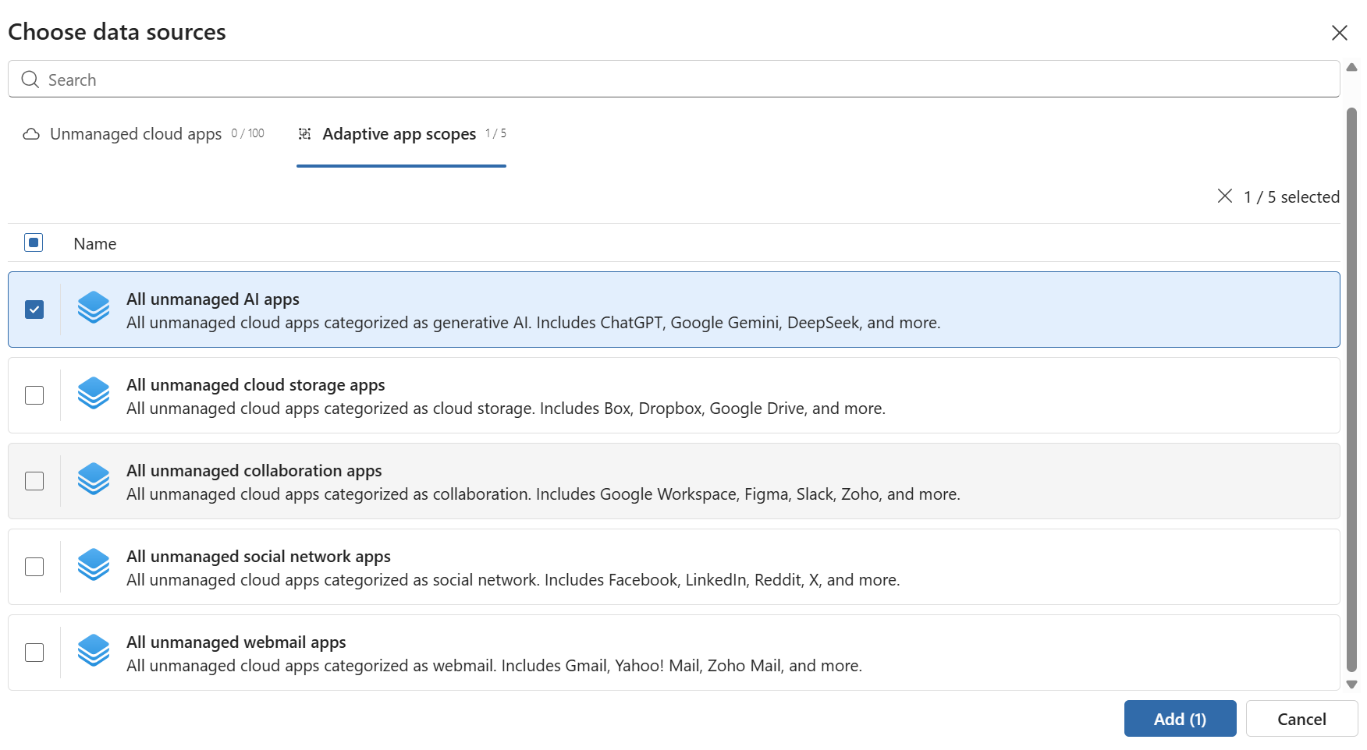Click the scrollbar up arrow
1367x750 pixels.
pyautogui.click(x=1352, y=68)
